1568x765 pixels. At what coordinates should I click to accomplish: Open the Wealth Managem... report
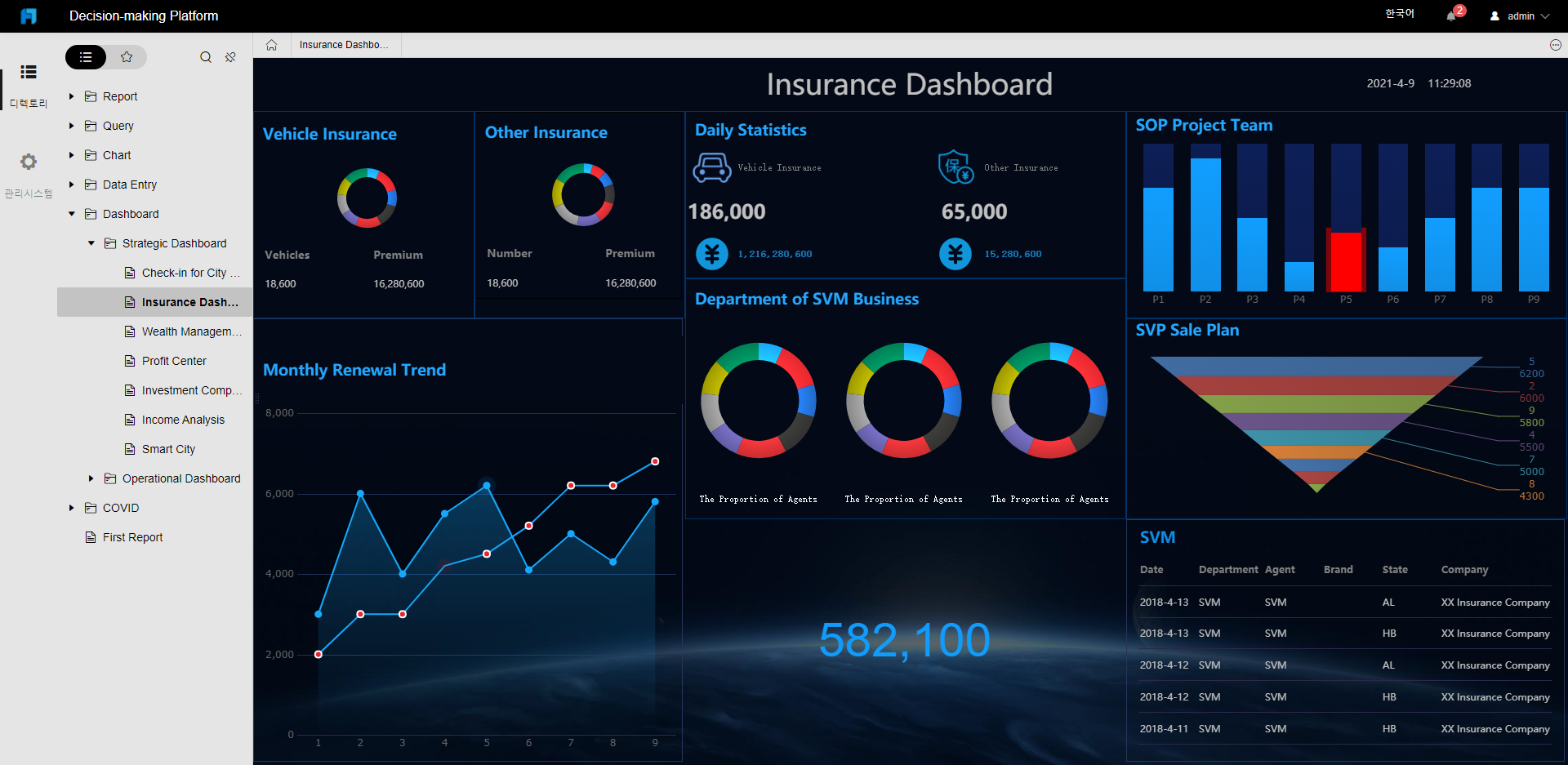click(191, 331)
